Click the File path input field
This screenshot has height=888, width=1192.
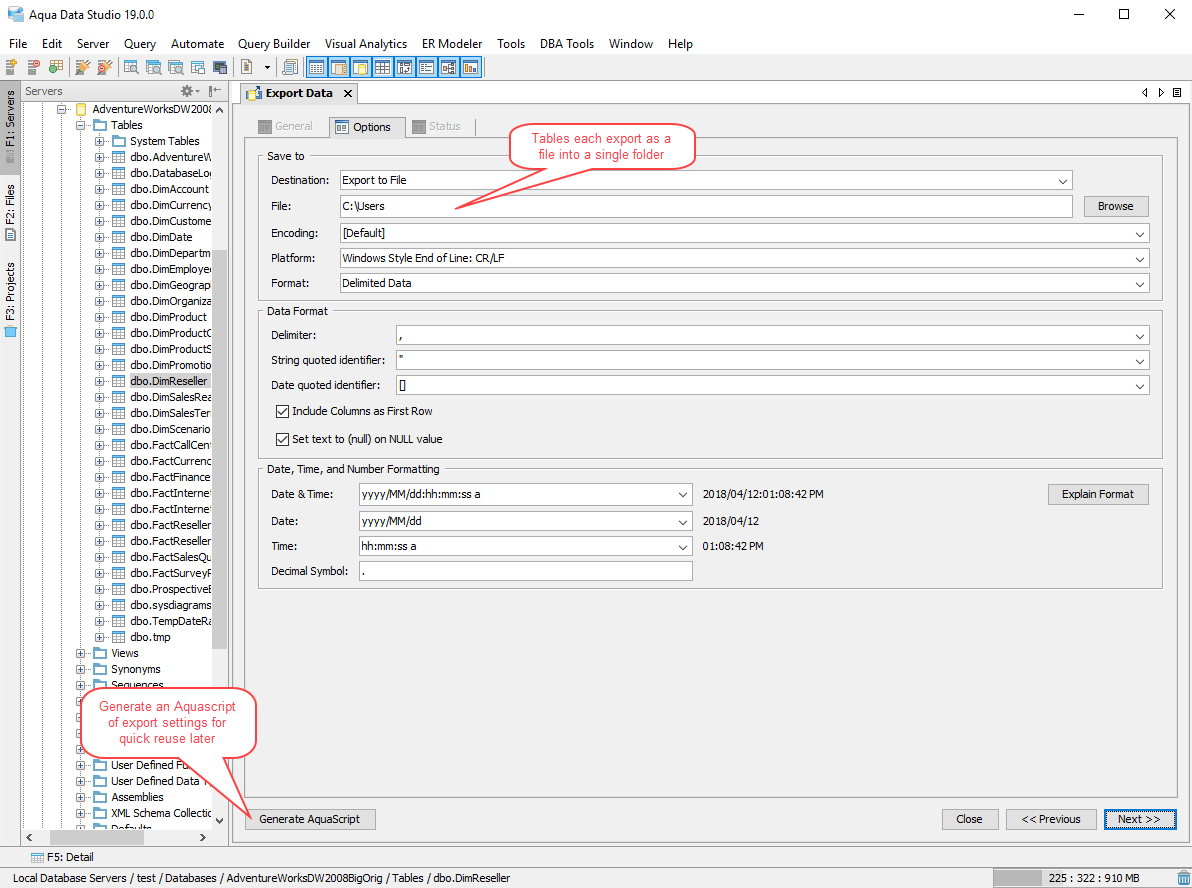(706, 206)
